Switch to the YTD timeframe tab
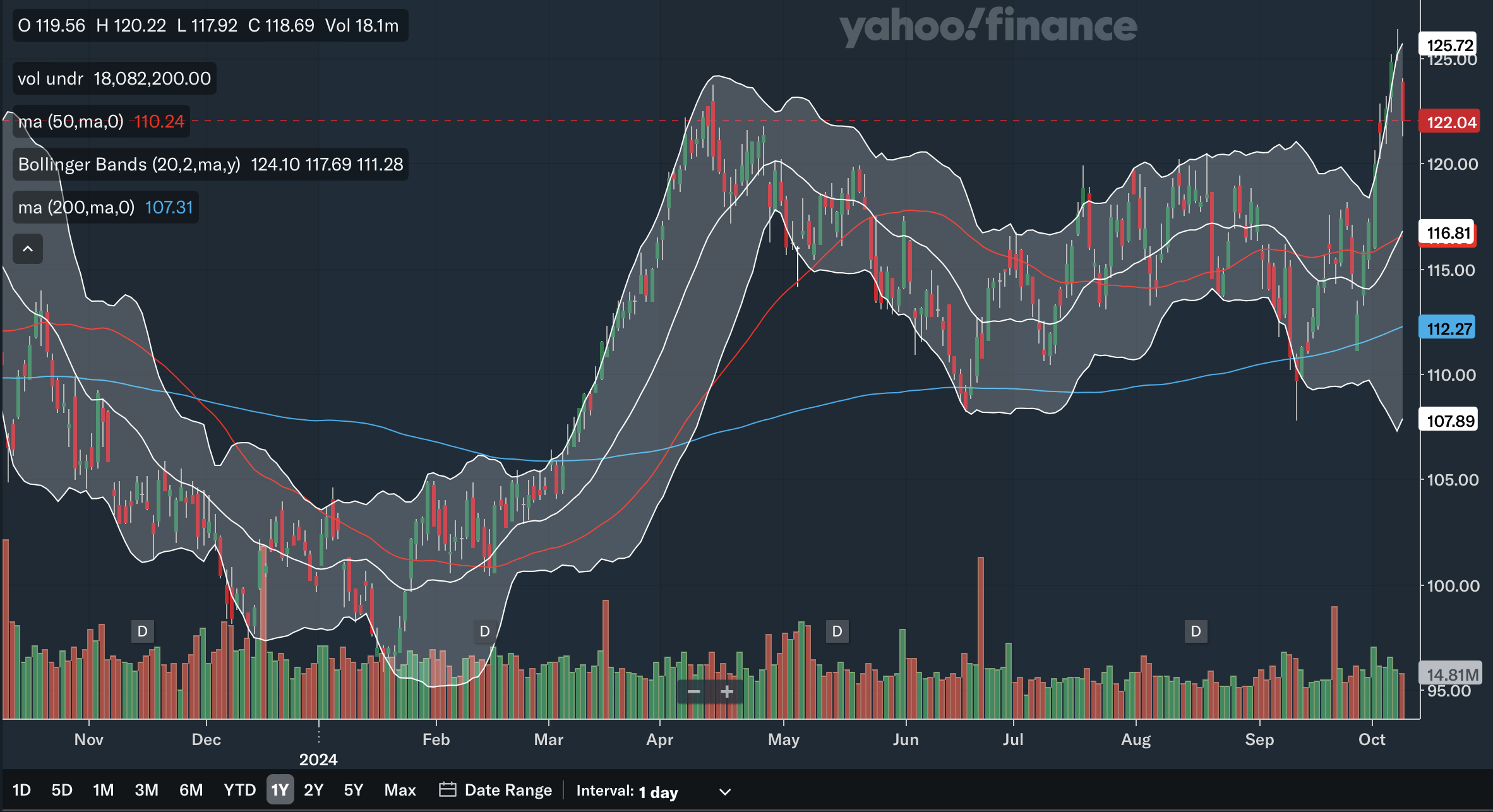This screenshot has width=1493, height=812. point(240,790)
